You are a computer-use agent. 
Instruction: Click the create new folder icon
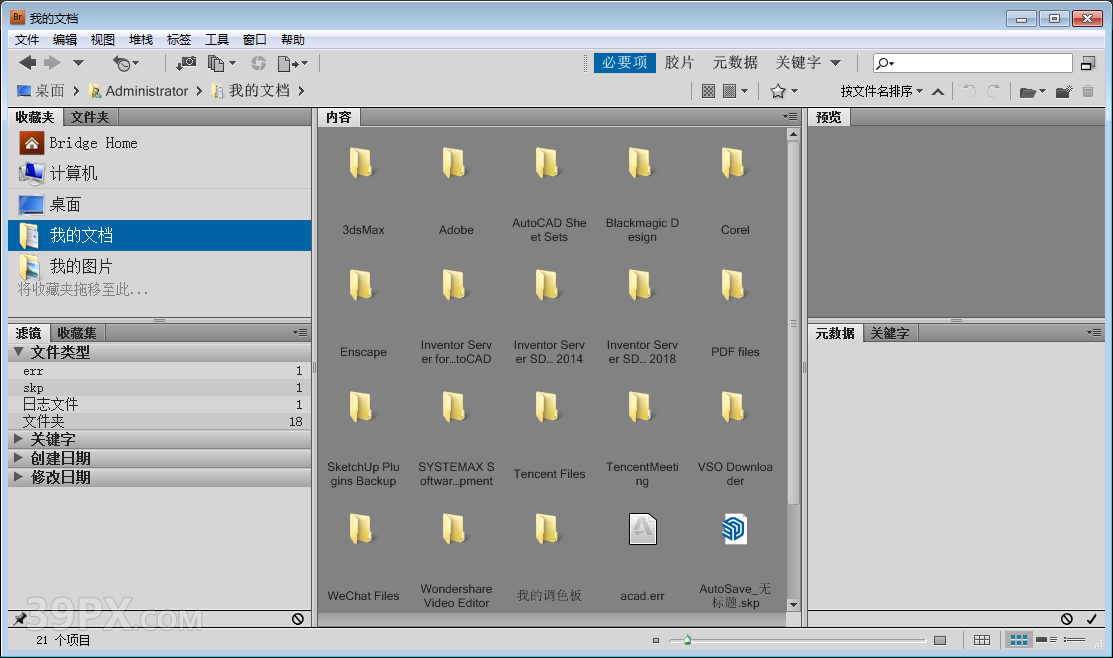click(1063, 91)
